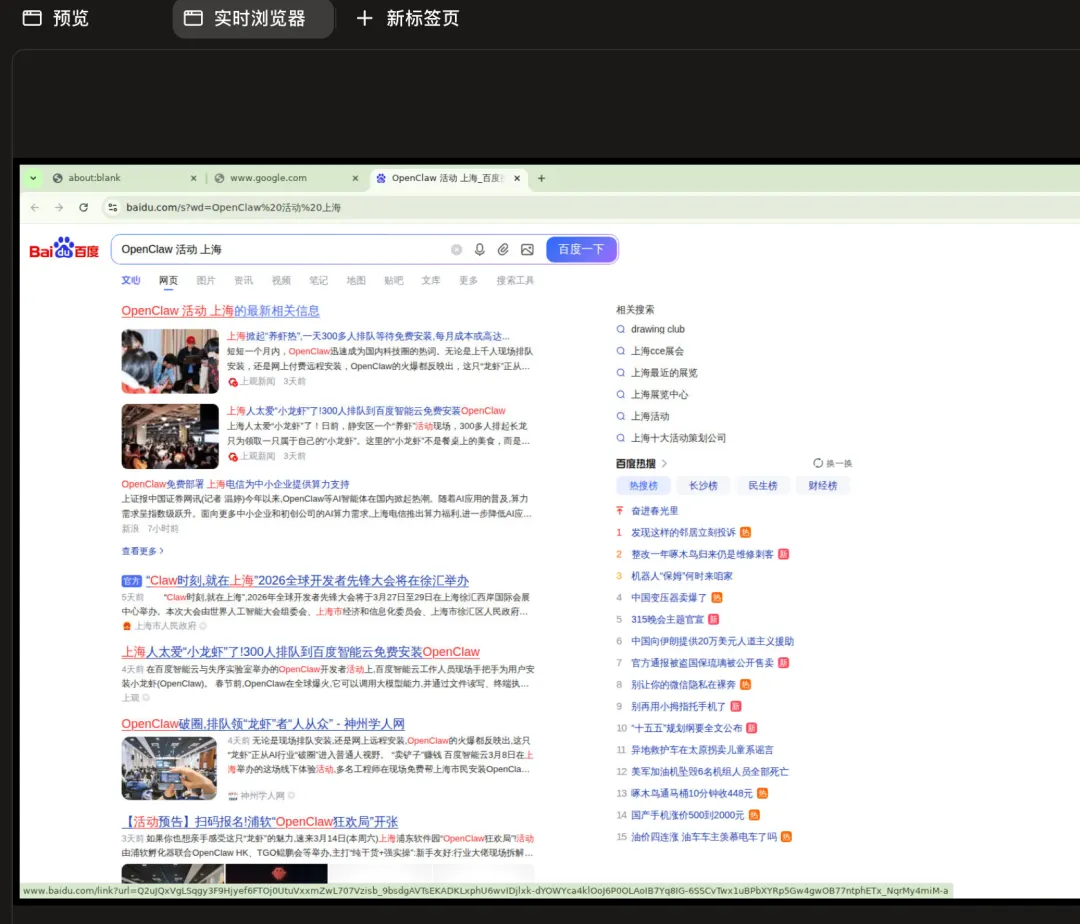The height and width of the screenshot is (924, 1080).
Task: Select the 文库 search tab
Action: click(x=431, y=280)
